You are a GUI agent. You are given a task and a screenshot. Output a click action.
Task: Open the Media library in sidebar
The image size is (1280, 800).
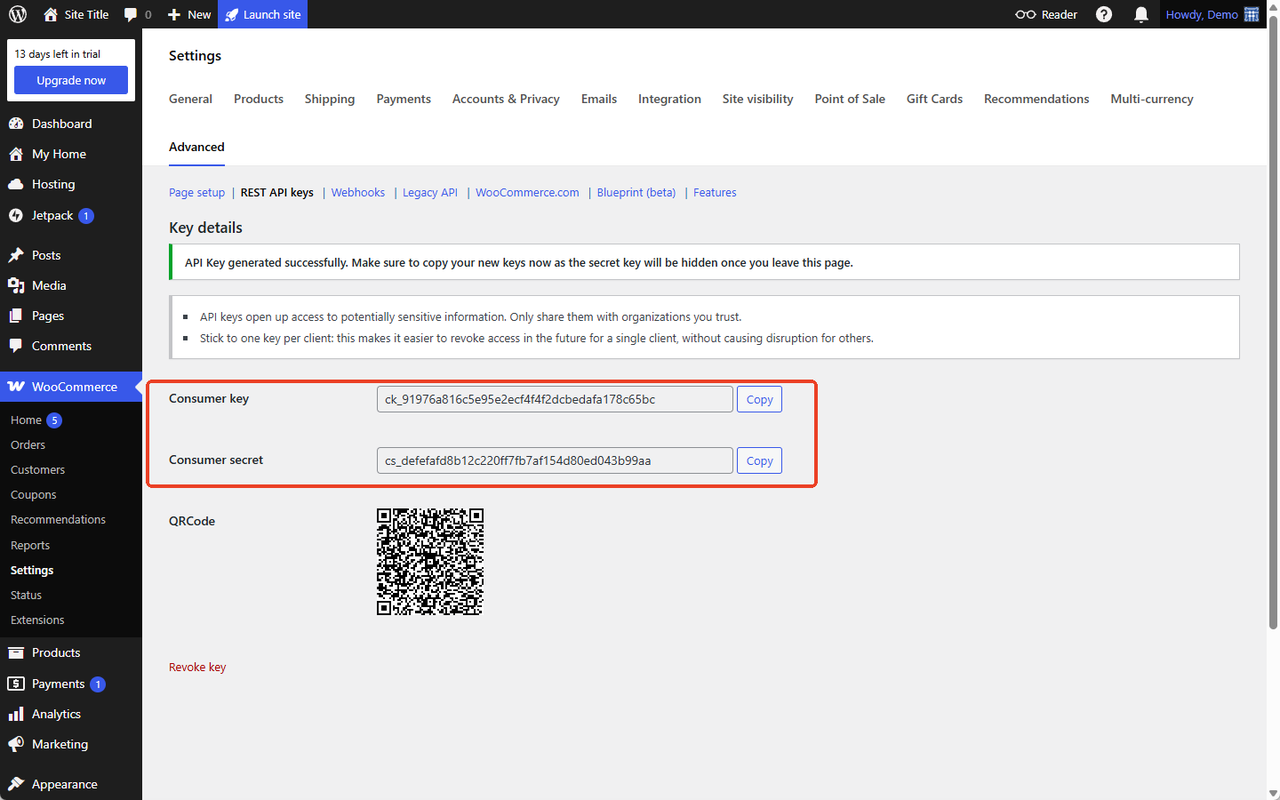tap(48, 285)
